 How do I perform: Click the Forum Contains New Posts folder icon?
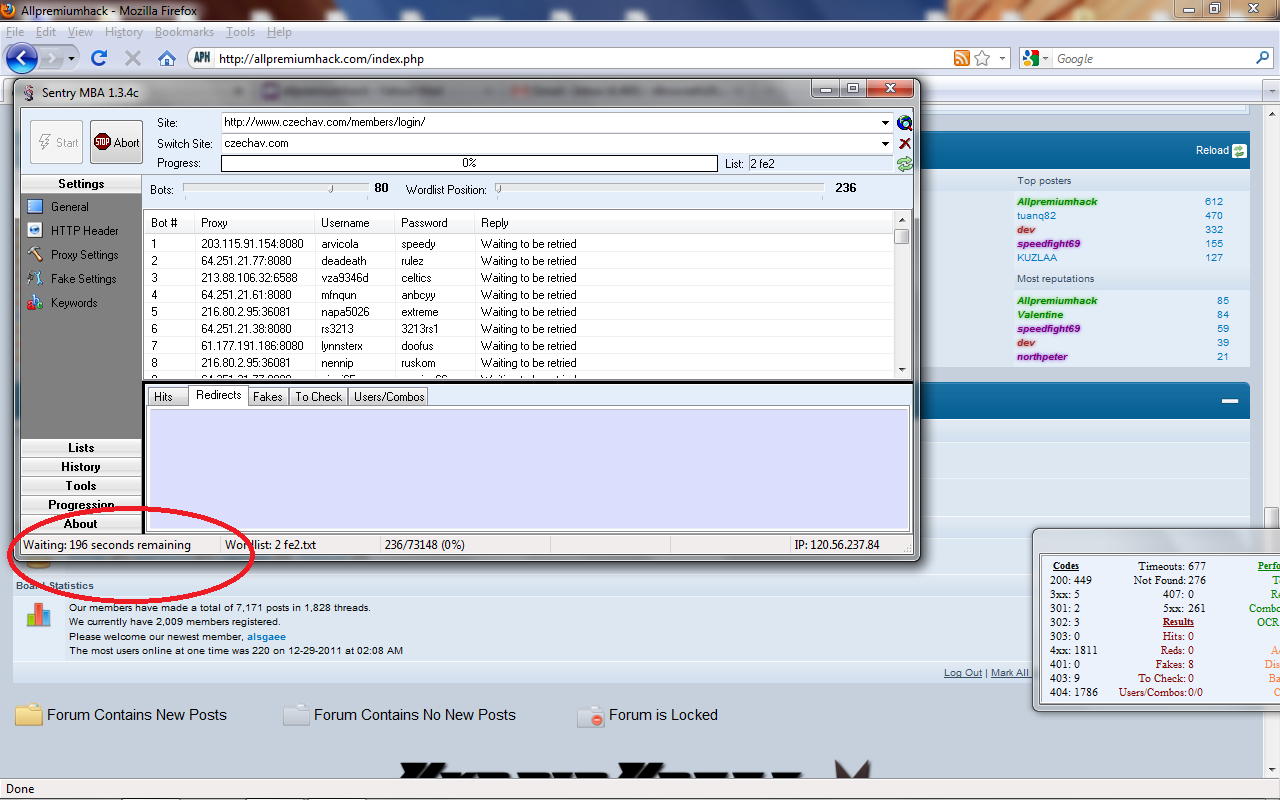point(29,715)
